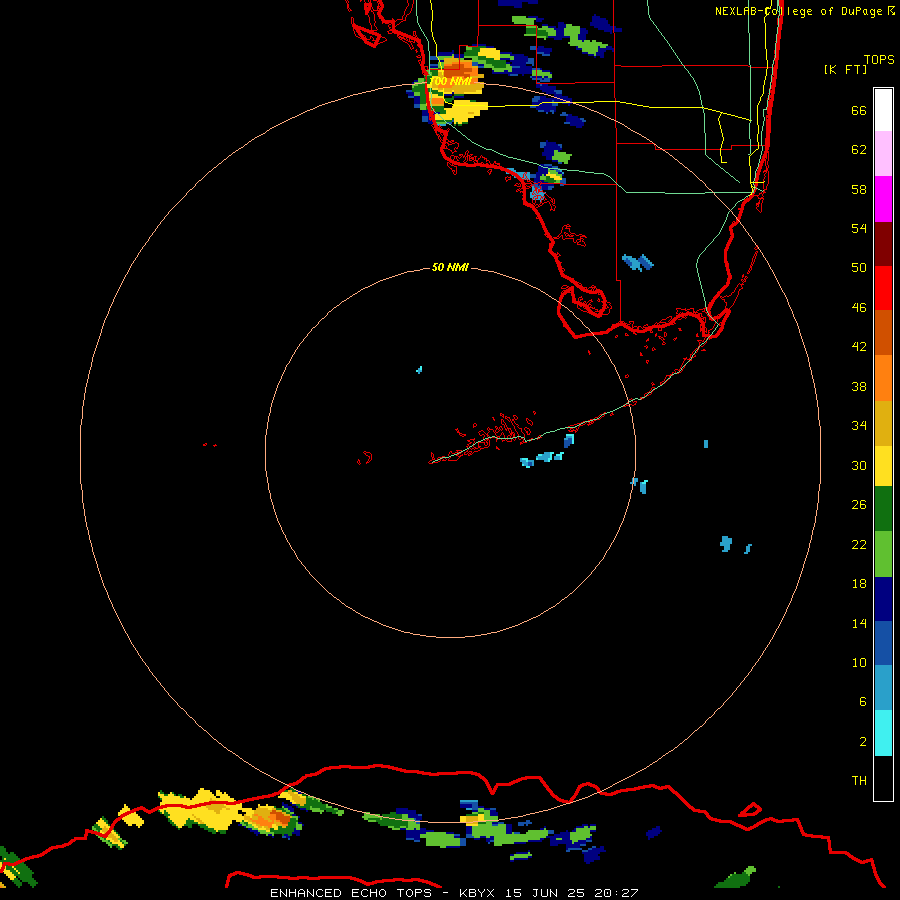Screen dimensions: 900x900
Task: Click the legend value 62
Action: coord(859,150)
